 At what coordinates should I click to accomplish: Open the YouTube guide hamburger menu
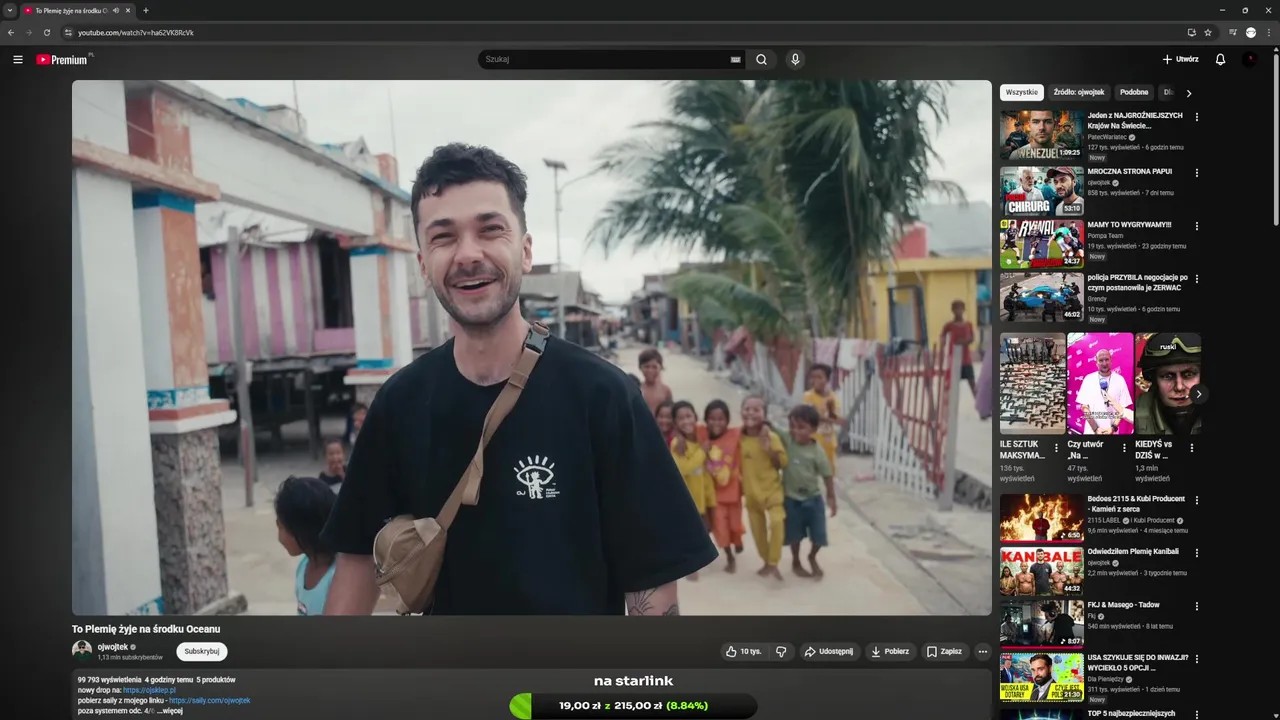click(17, 60)
